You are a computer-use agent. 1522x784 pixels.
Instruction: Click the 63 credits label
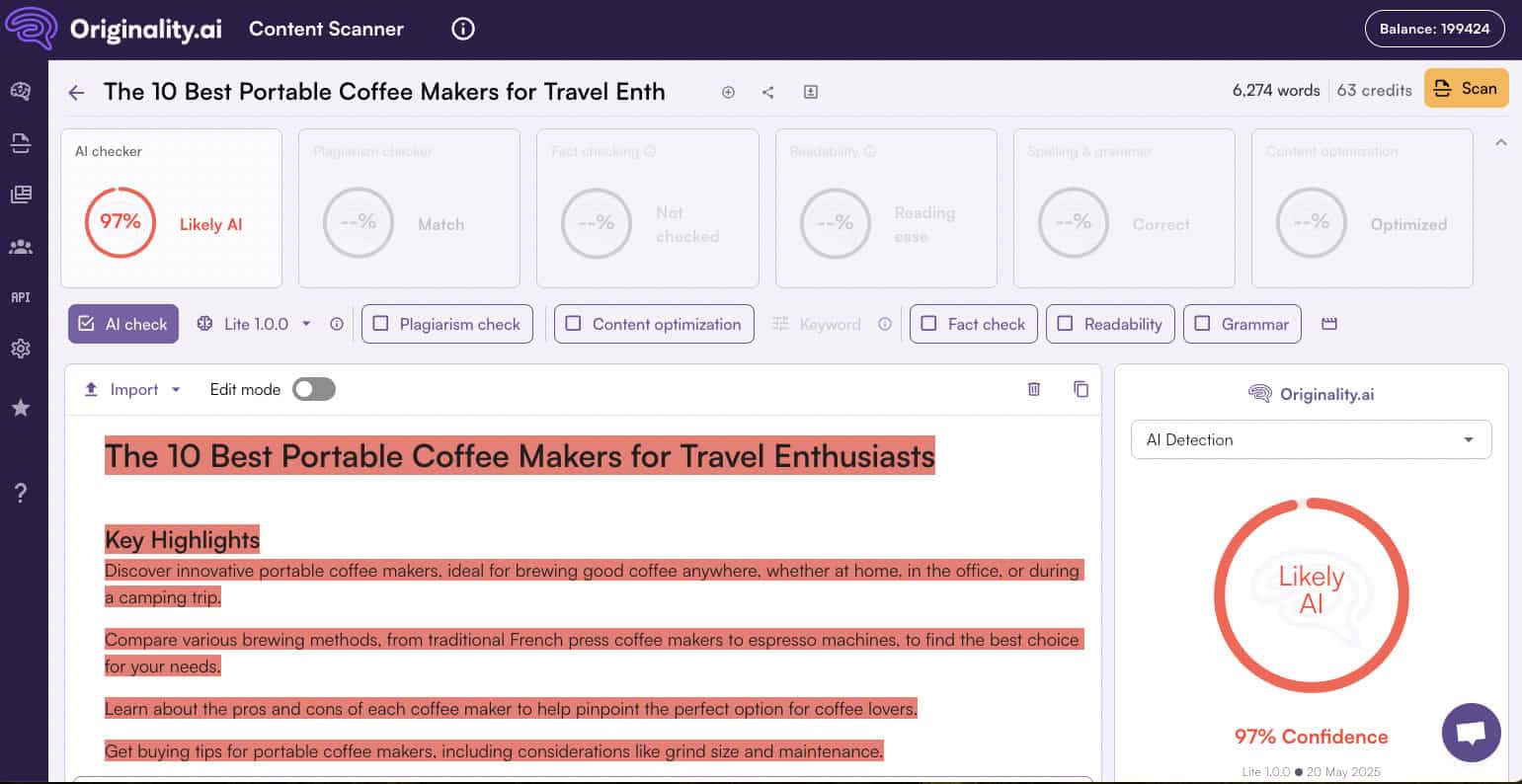[1375, 90]
